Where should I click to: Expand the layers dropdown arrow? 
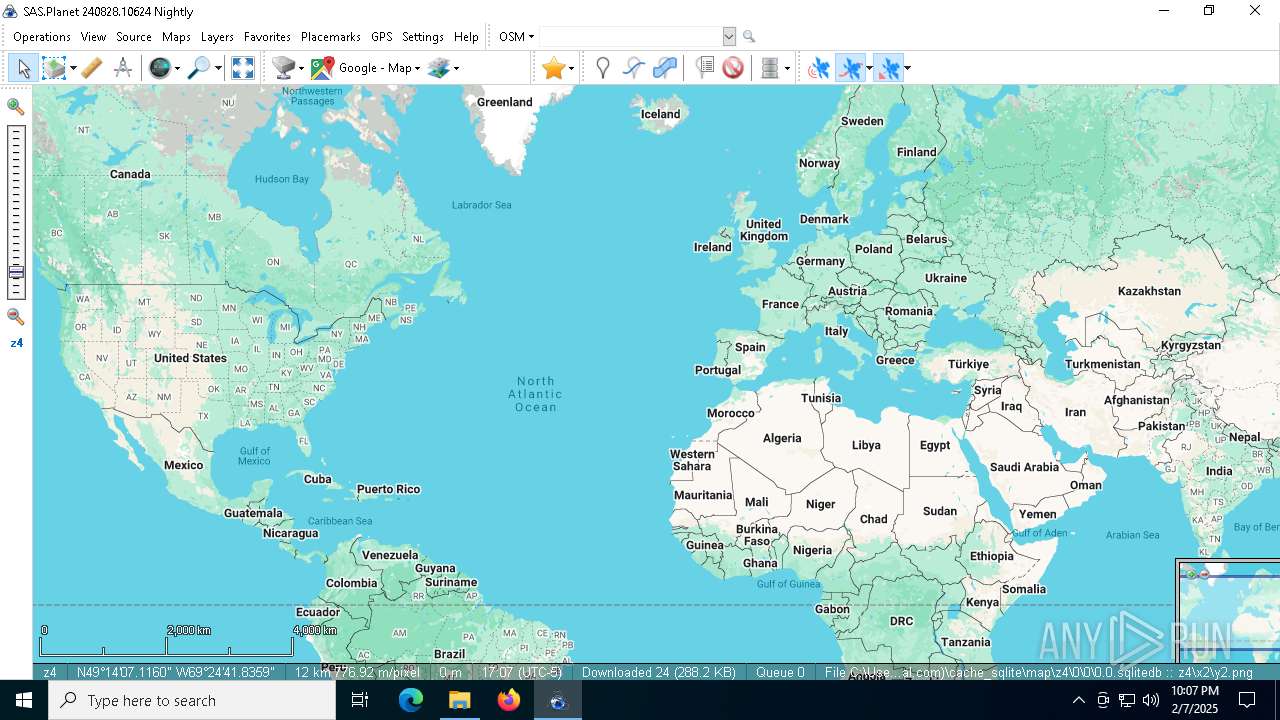[456, 68]
